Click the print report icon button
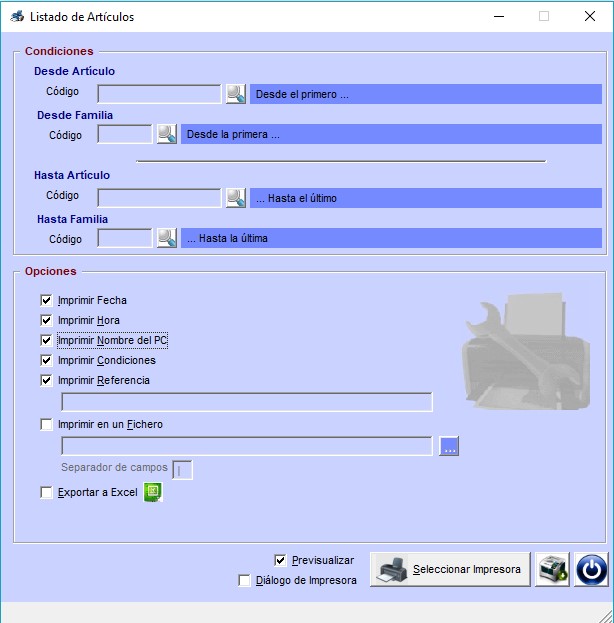The image size is (614, 623). (x=552, y=569)
